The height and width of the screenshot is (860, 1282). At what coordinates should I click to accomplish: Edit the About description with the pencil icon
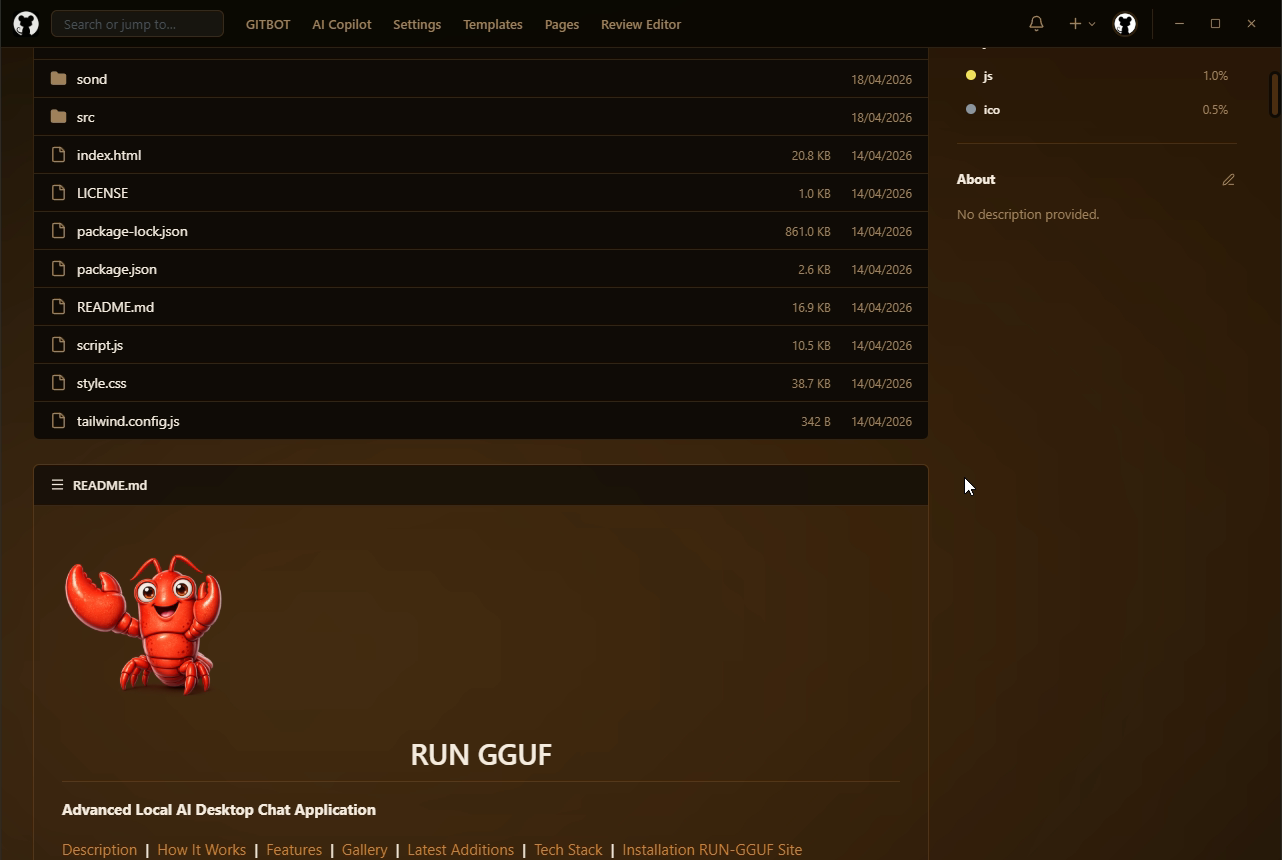coord(1228,180)
